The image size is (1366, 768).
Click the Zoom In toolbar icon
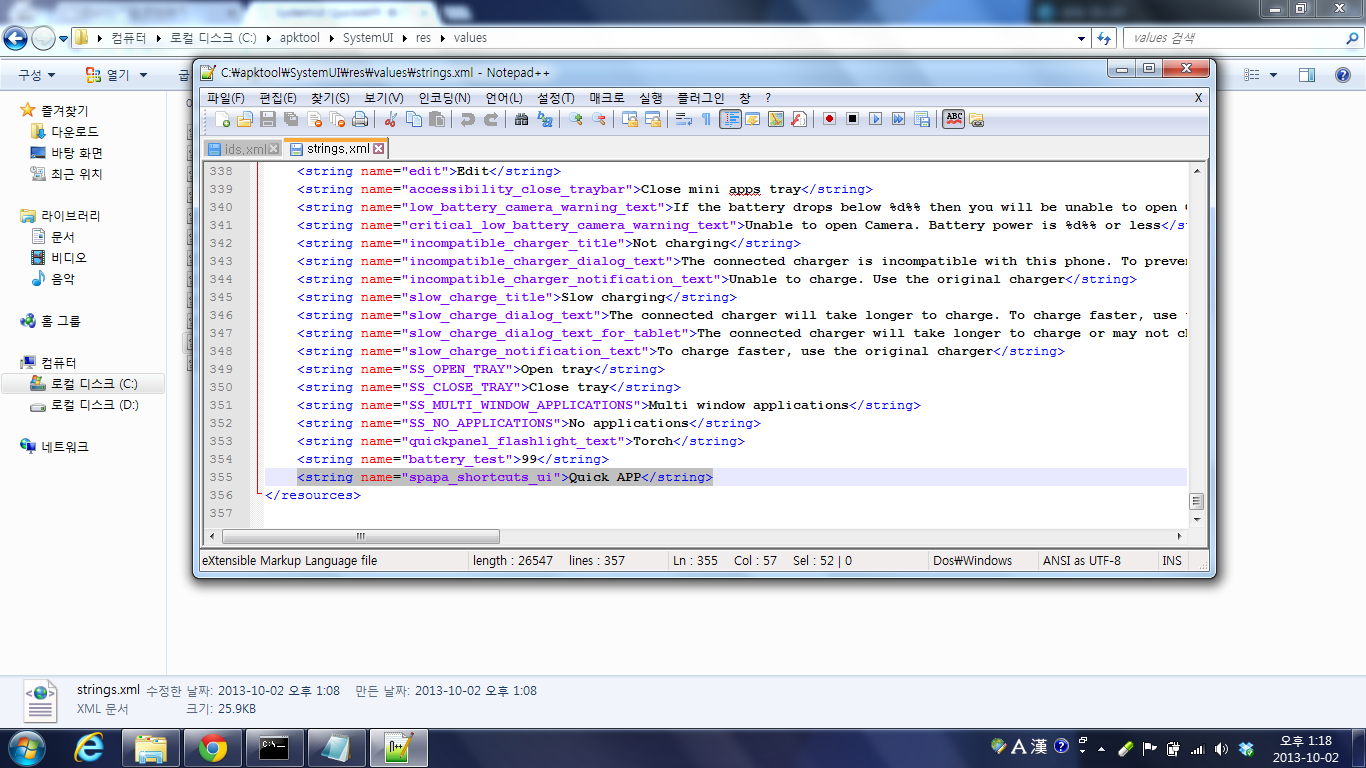click(x=576, y=119)
